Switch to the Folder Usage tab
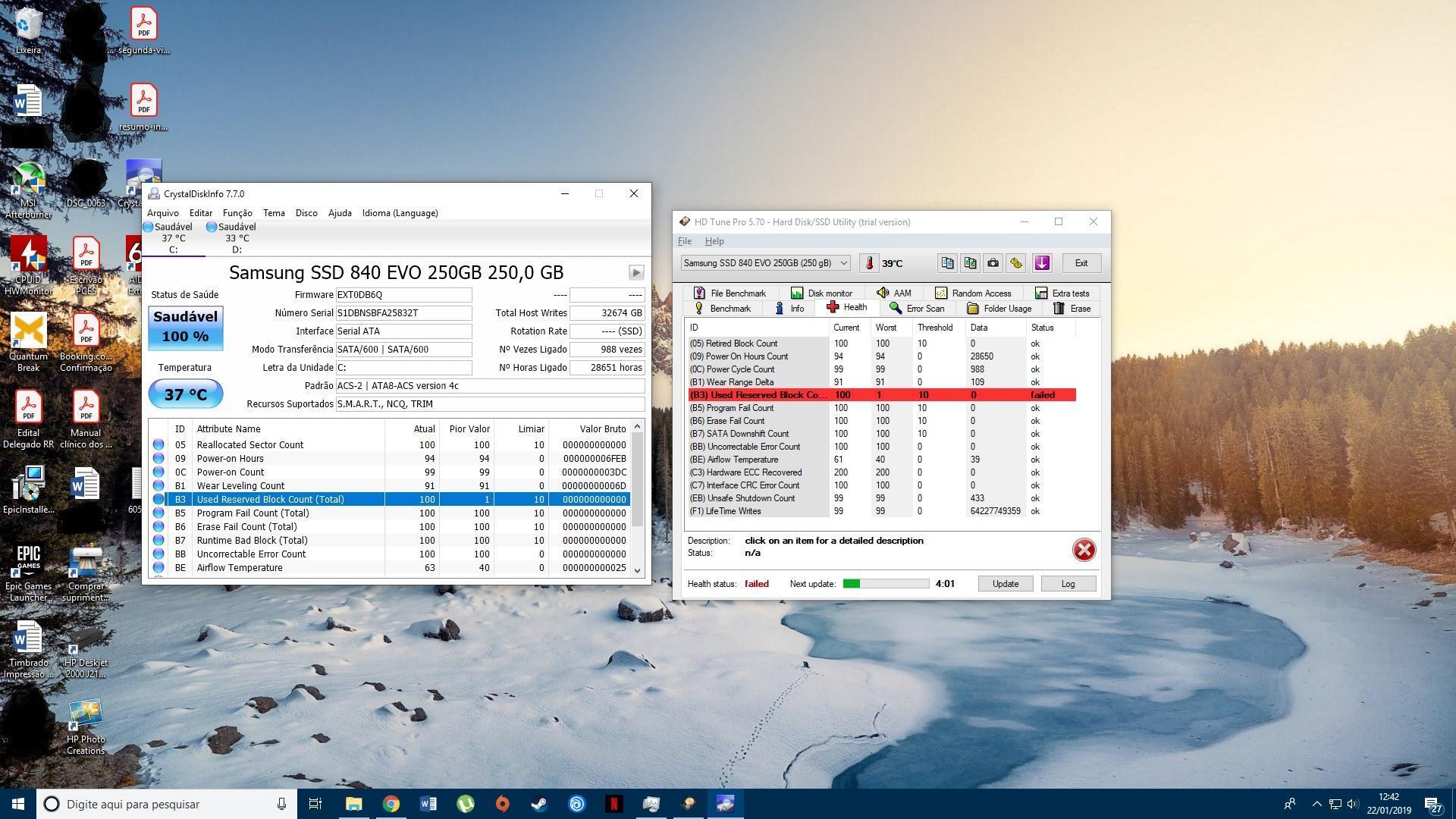The height and width of the screenshot is (819, 1456). [x=999, y=309]
